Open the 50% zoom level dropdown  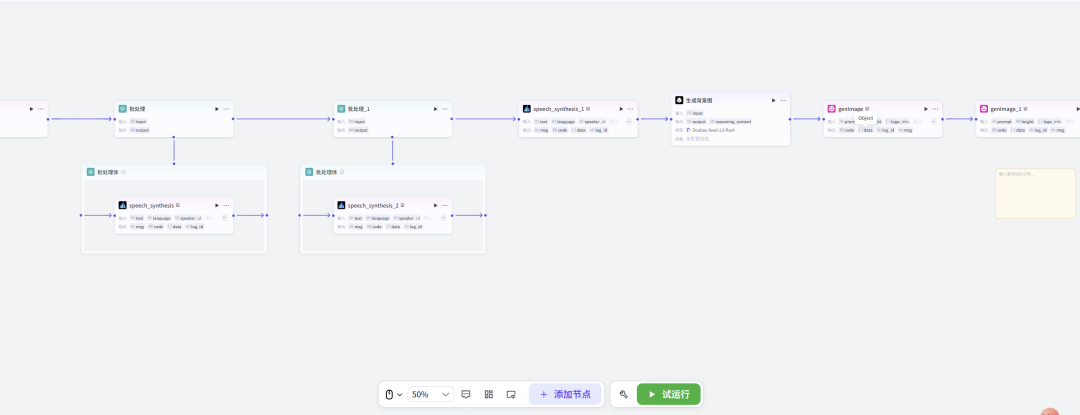[430, 394]
